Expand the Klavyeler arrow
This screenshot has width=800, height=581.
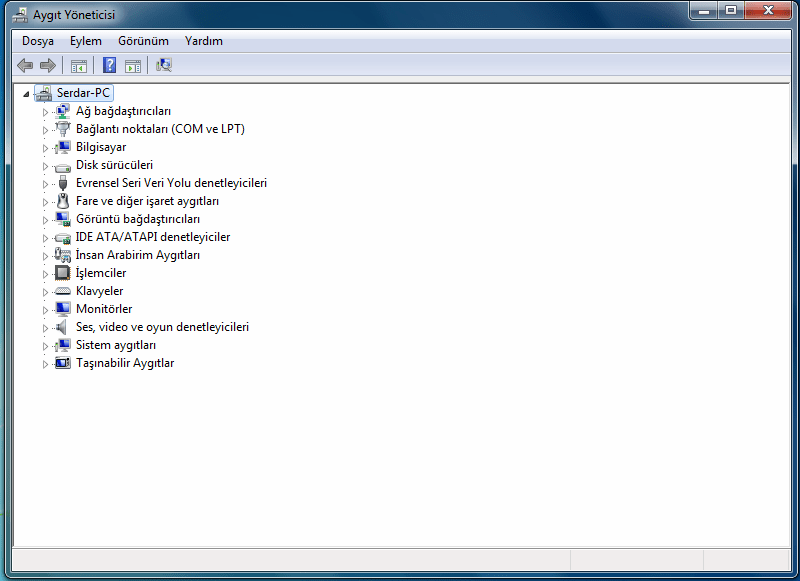(x=45, y=292)
